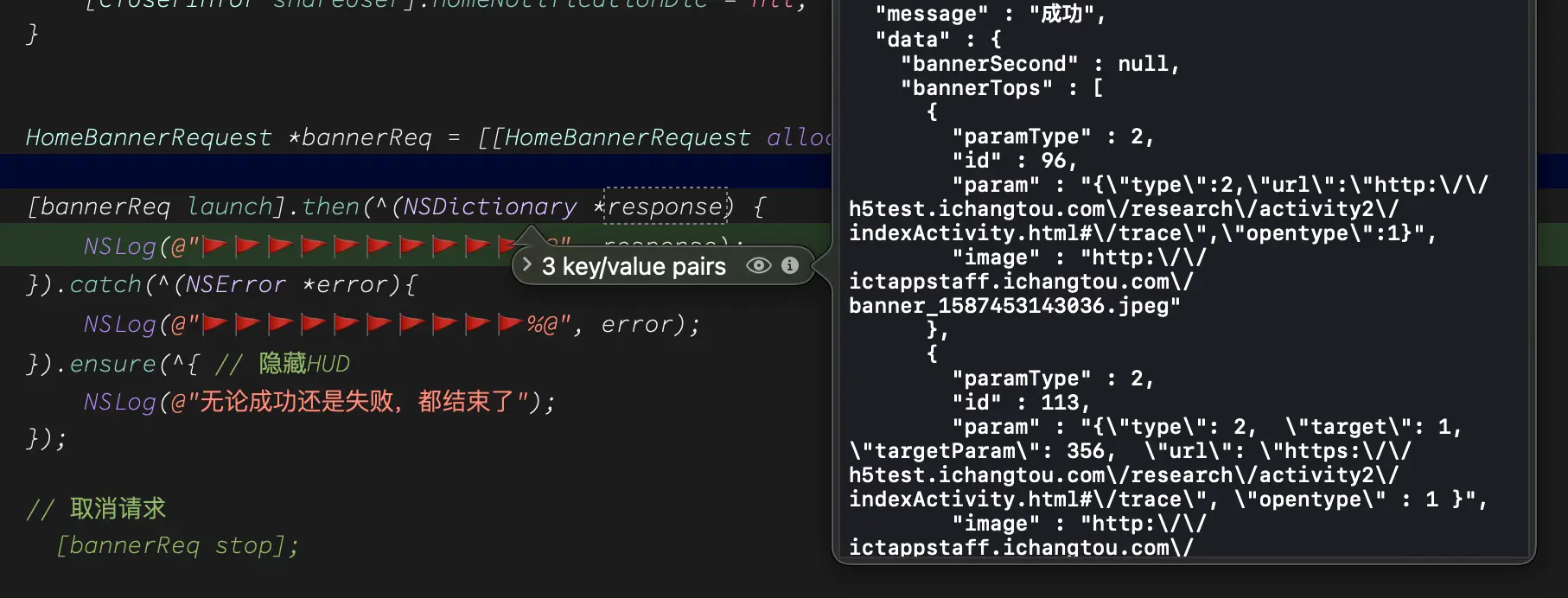Click the dashed-outlined response parameter
1568x598 pixels.
[665, 207]
